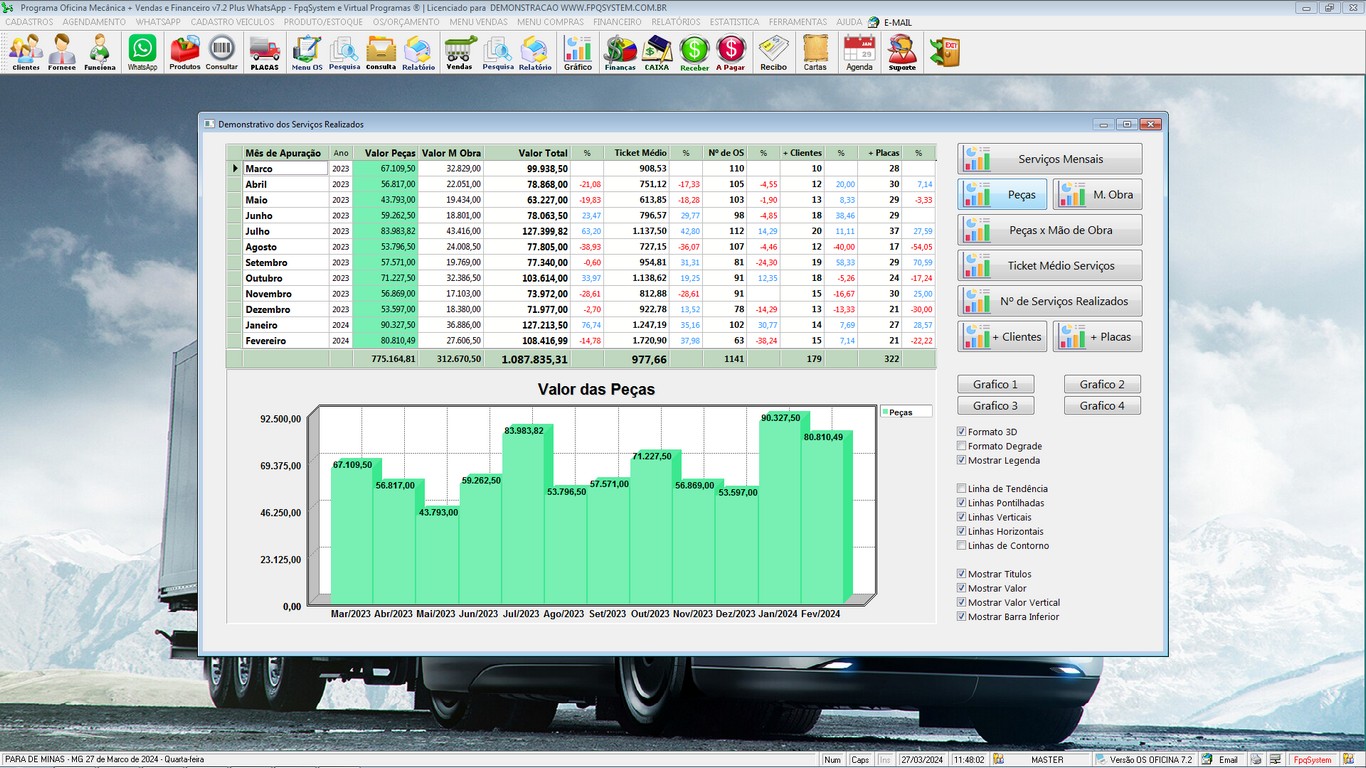Open the Funciona employees icon
Image resolution: width=1366 pixels, height=768 pixels.
pyautogui.click(x=100, y=52)
